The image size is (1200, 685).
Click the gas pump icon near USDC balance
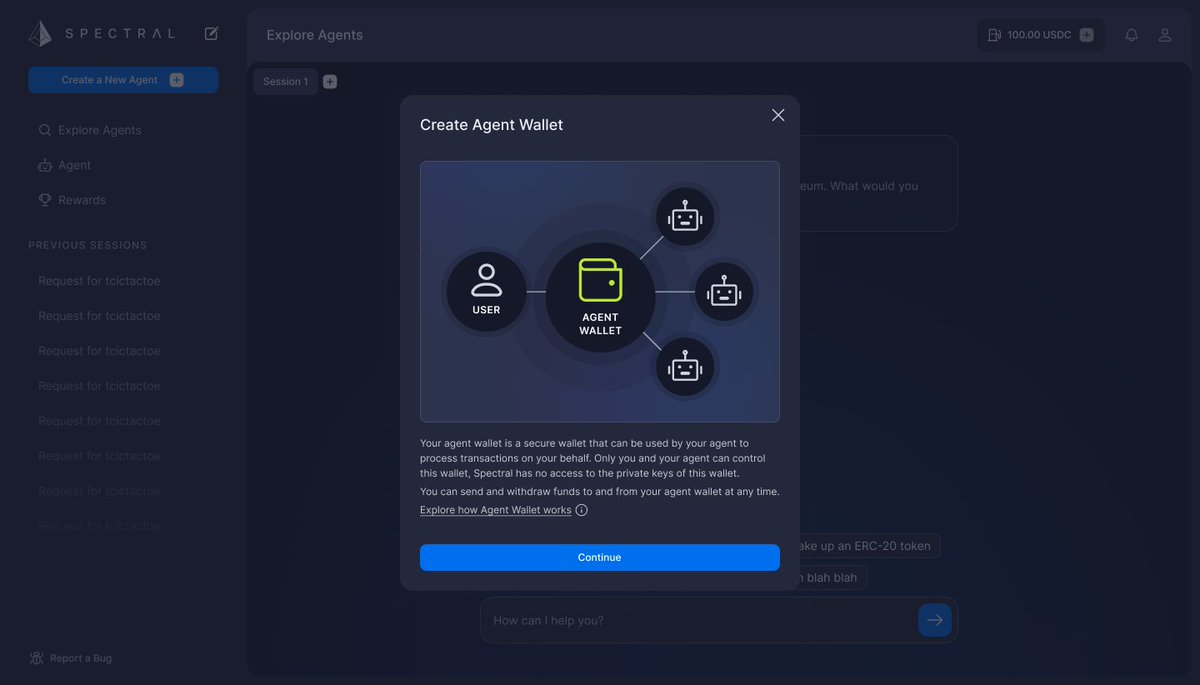pyautogui.click(x=994, y=35)
